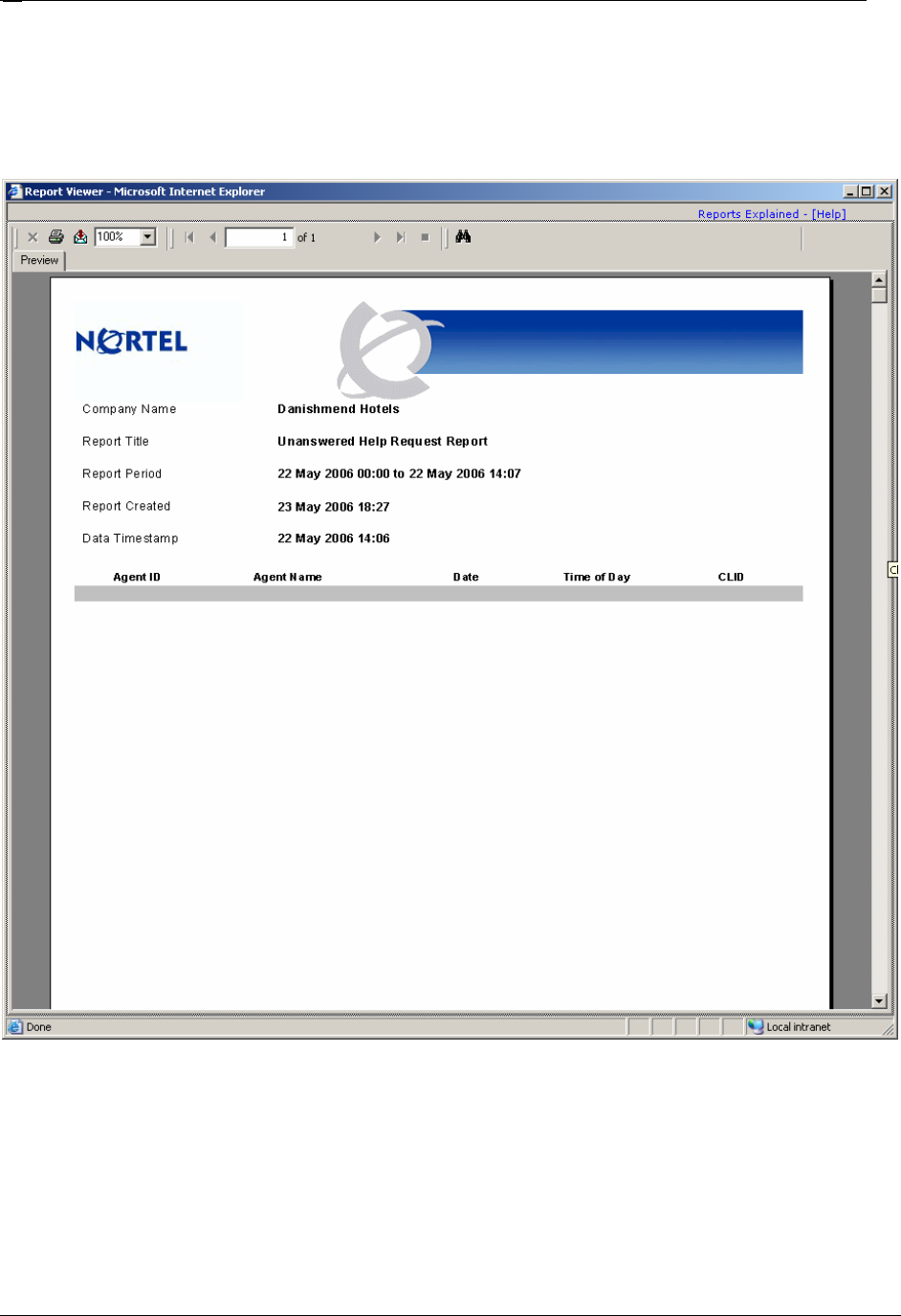Click the Nortel logo image
Image resolution: width=901 pixels, height=1316 pixels.
132,341
